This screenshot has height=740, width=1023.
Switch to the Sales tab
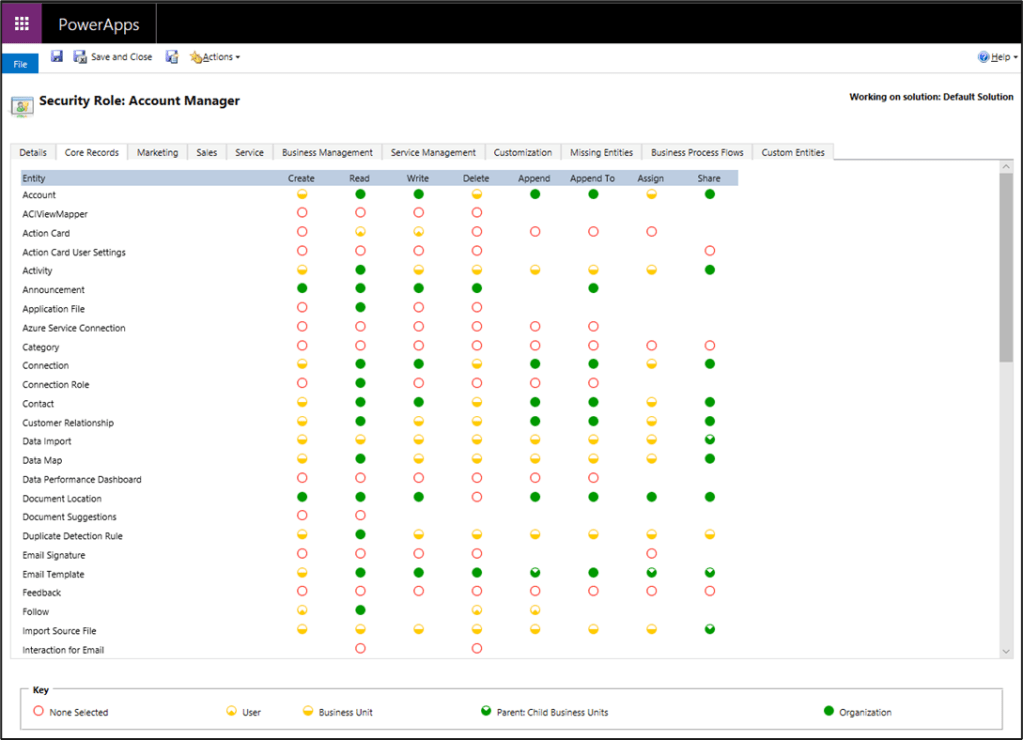coord(206,152)
